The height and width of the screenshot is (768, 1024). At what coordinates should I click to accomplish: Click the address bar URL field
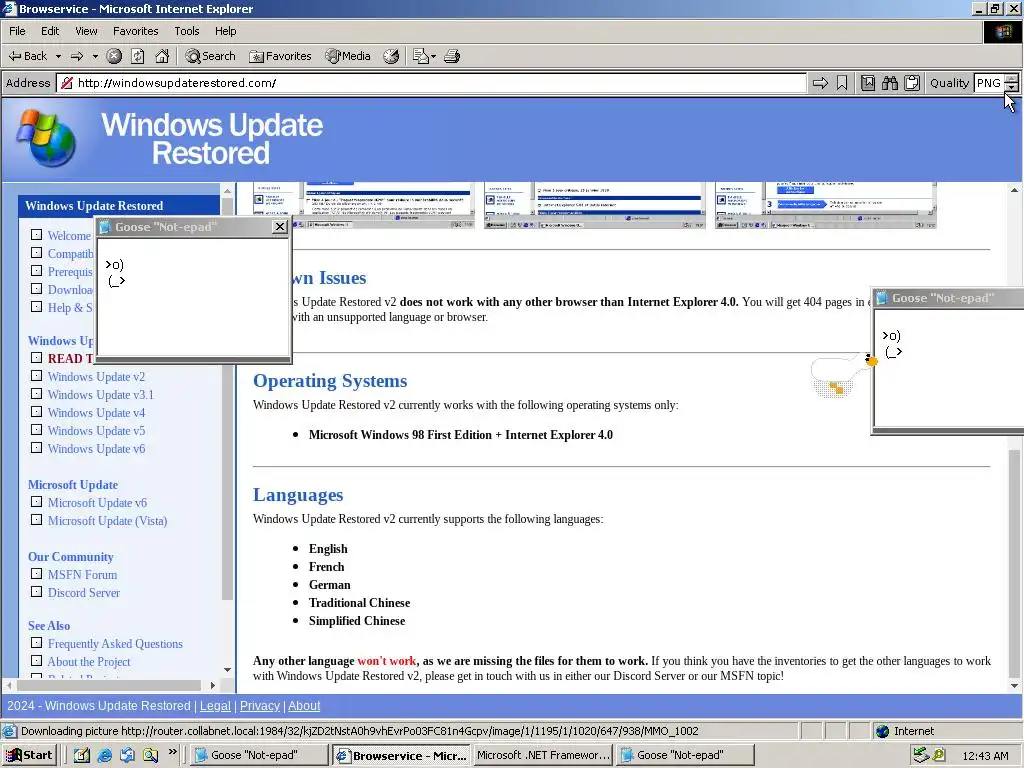(x=431, y=83)
